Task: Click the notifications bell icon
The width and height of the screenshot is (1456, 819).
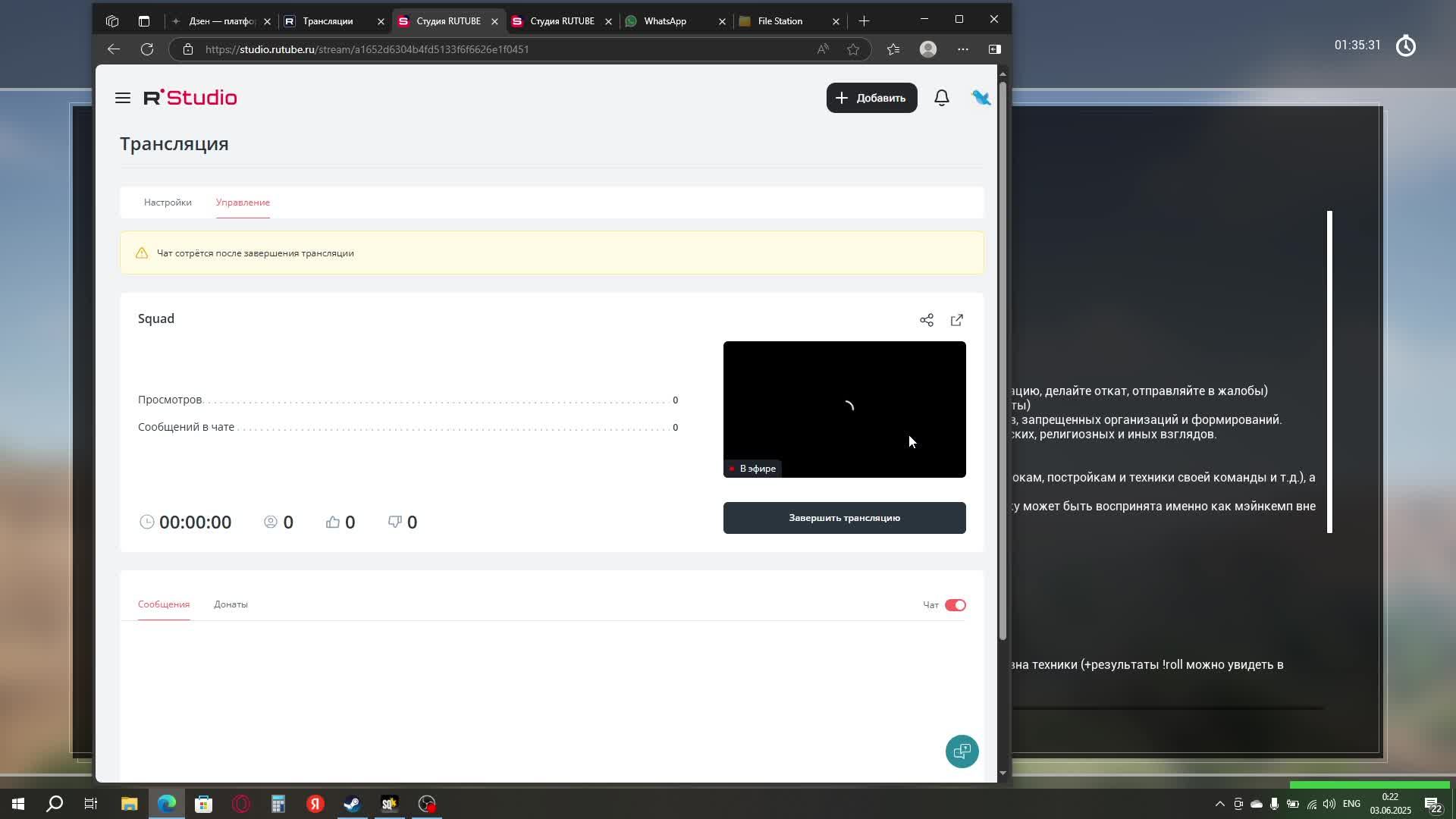Action: [941, 98]
